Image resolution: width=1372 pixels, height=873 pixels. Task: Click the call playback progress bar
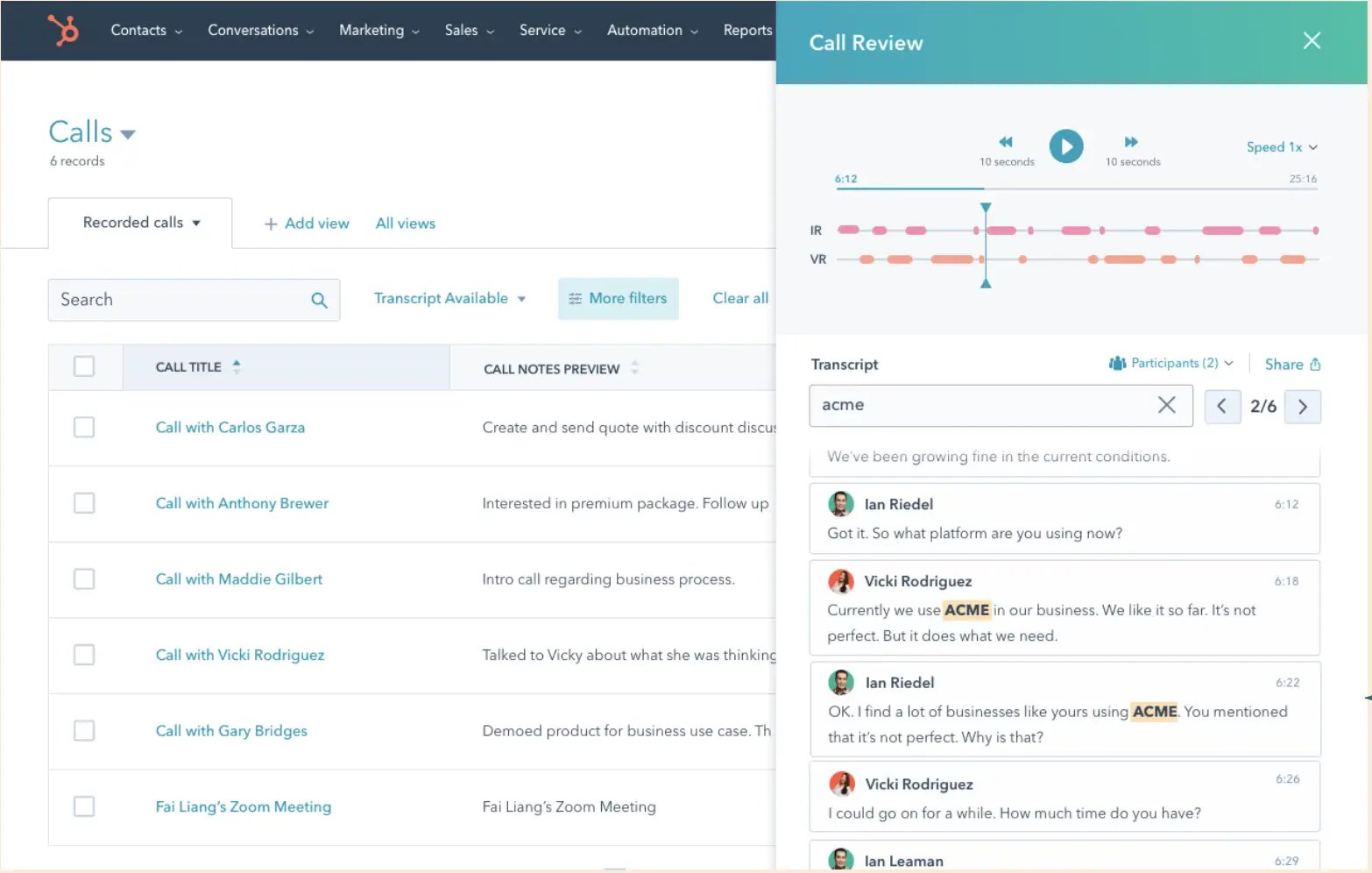[1076, 188]
